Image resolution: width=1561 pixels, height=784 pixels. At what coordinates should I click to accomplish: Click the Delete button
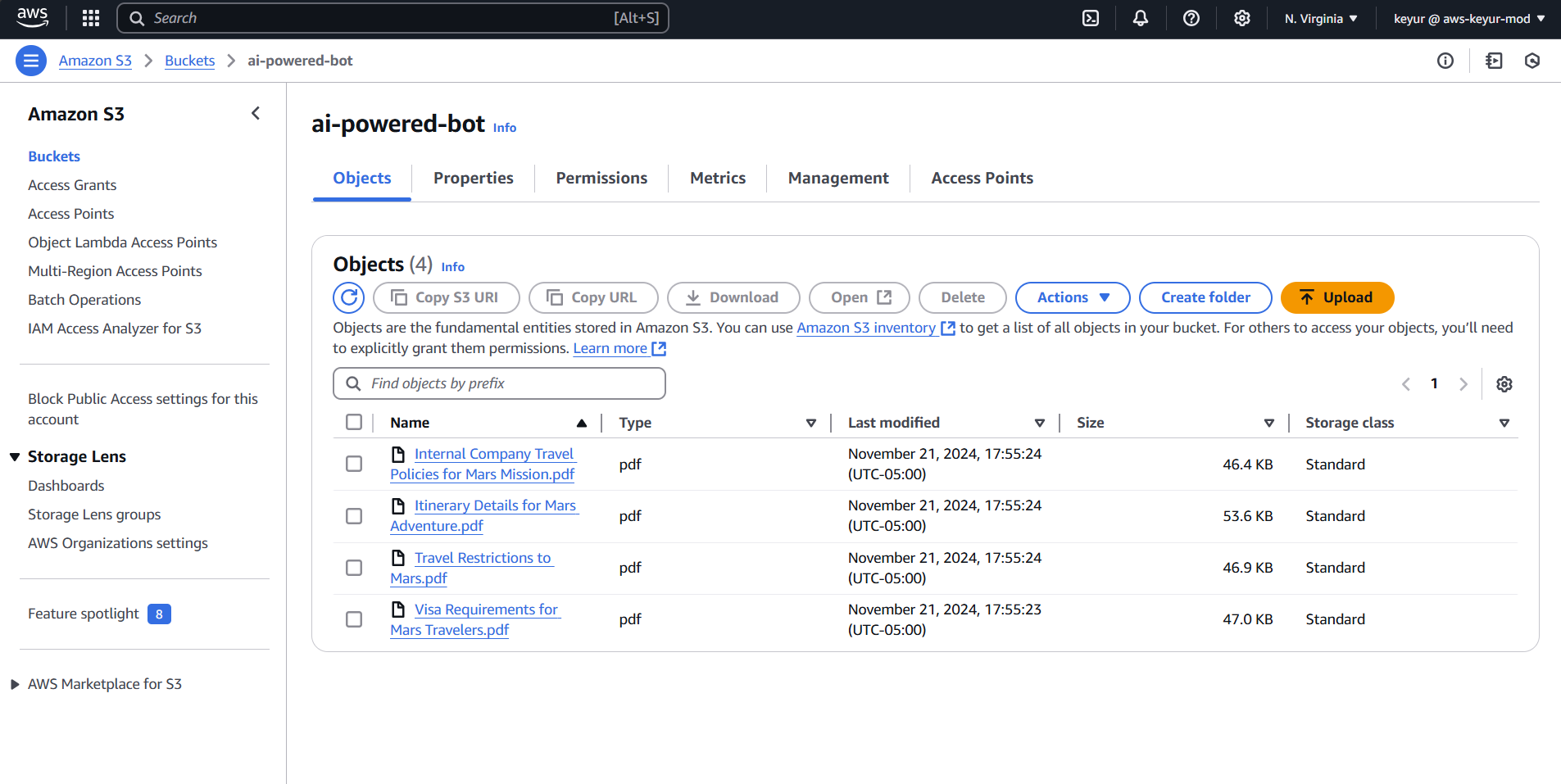click(963, 297)
